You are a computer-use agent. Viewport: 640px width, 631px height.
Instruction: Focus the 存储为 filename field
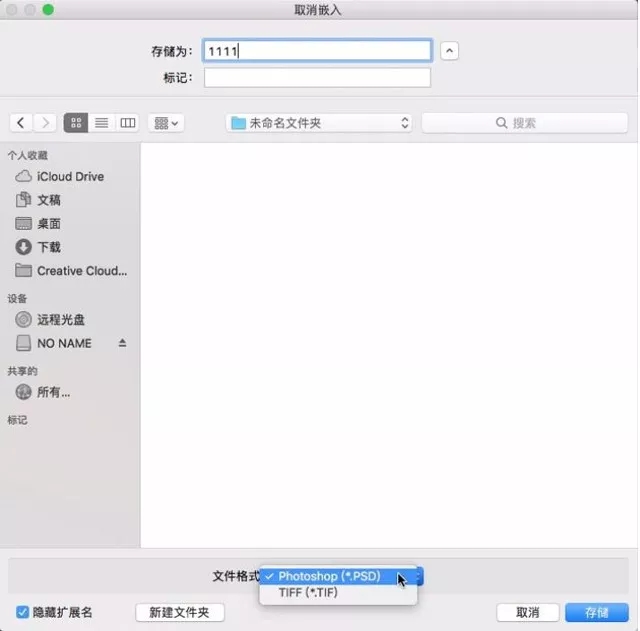click(317, 51)
